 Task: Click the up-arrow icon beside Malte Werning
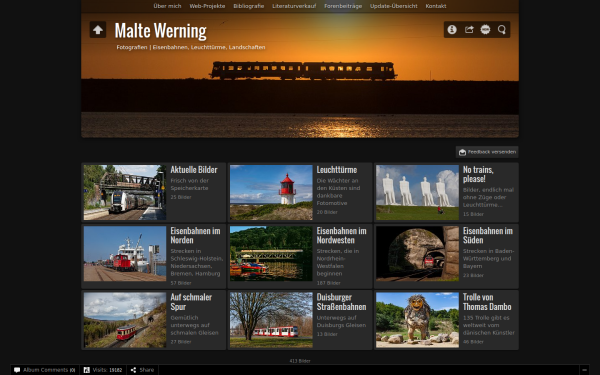click(98, 29)
